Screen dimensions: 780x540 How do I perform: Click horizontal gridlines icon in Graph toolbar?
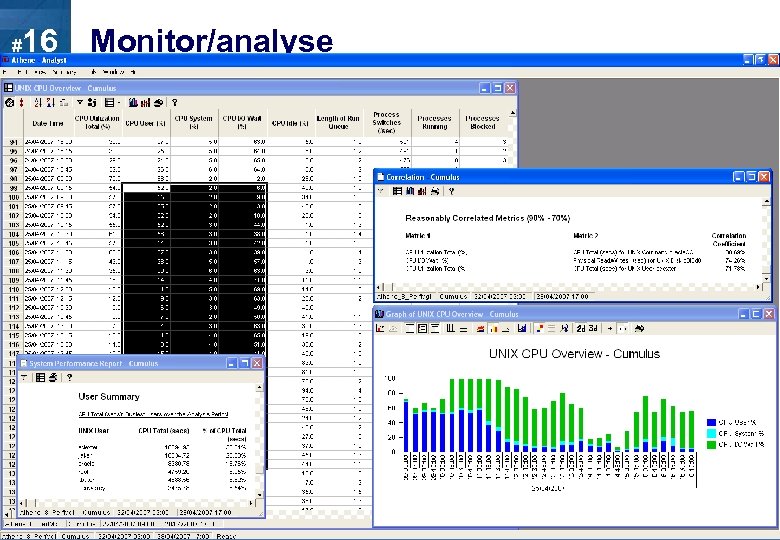(463, 328)
